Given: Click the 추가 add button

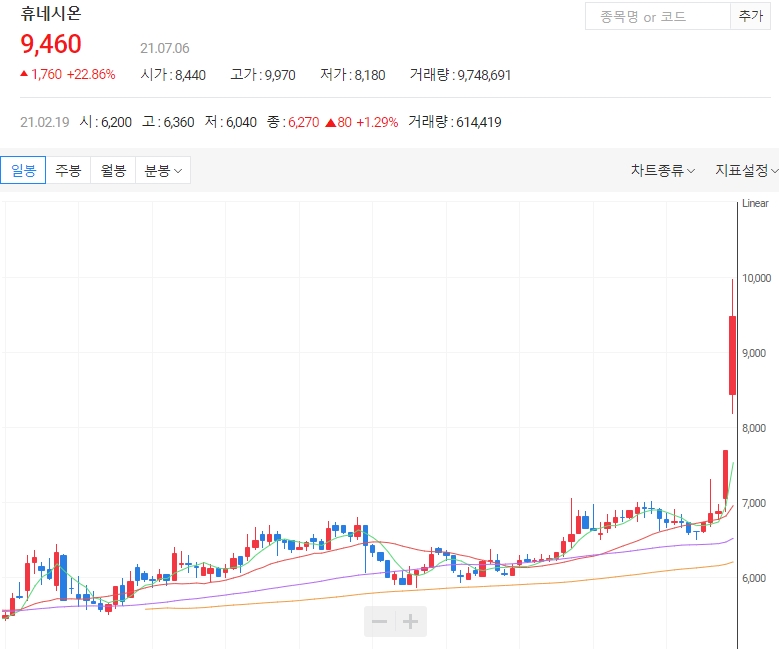Looking at the screenshot, I should coord(750,16).
